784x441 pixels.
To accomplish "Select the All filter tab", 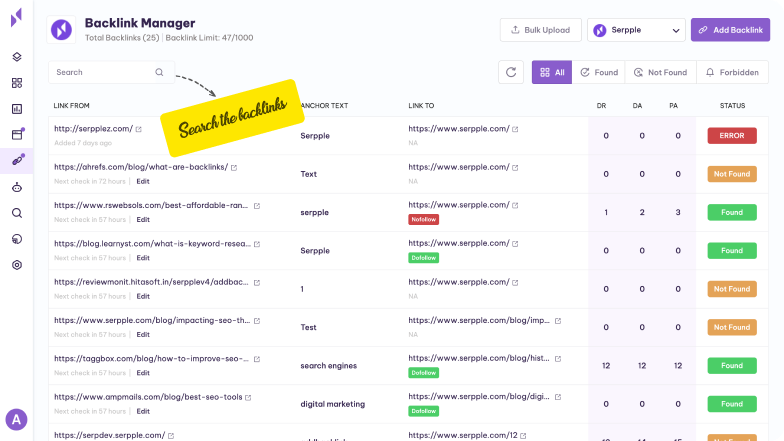I will click(x=552, y=72).
